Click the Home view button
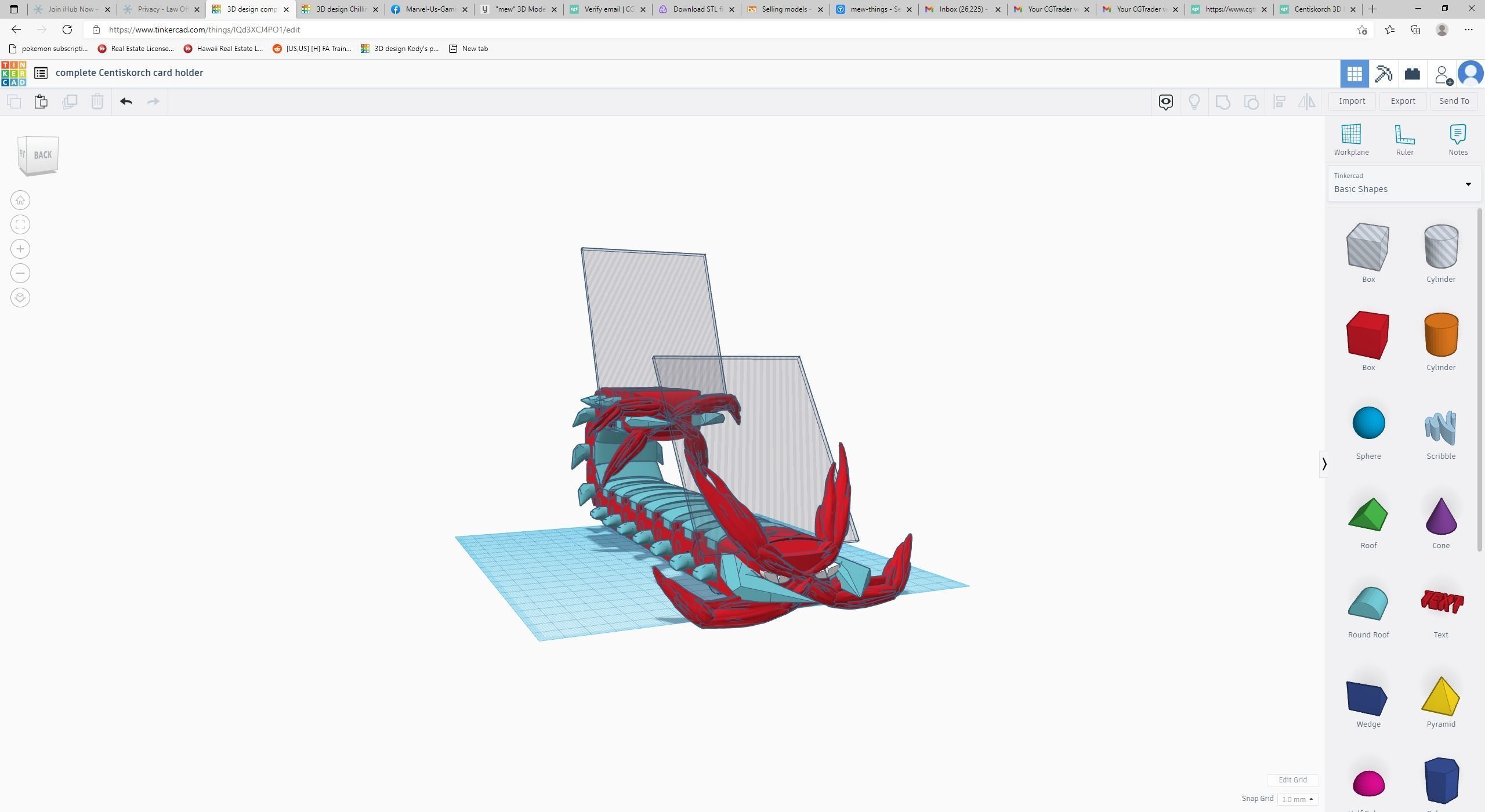 pos(20,201)
